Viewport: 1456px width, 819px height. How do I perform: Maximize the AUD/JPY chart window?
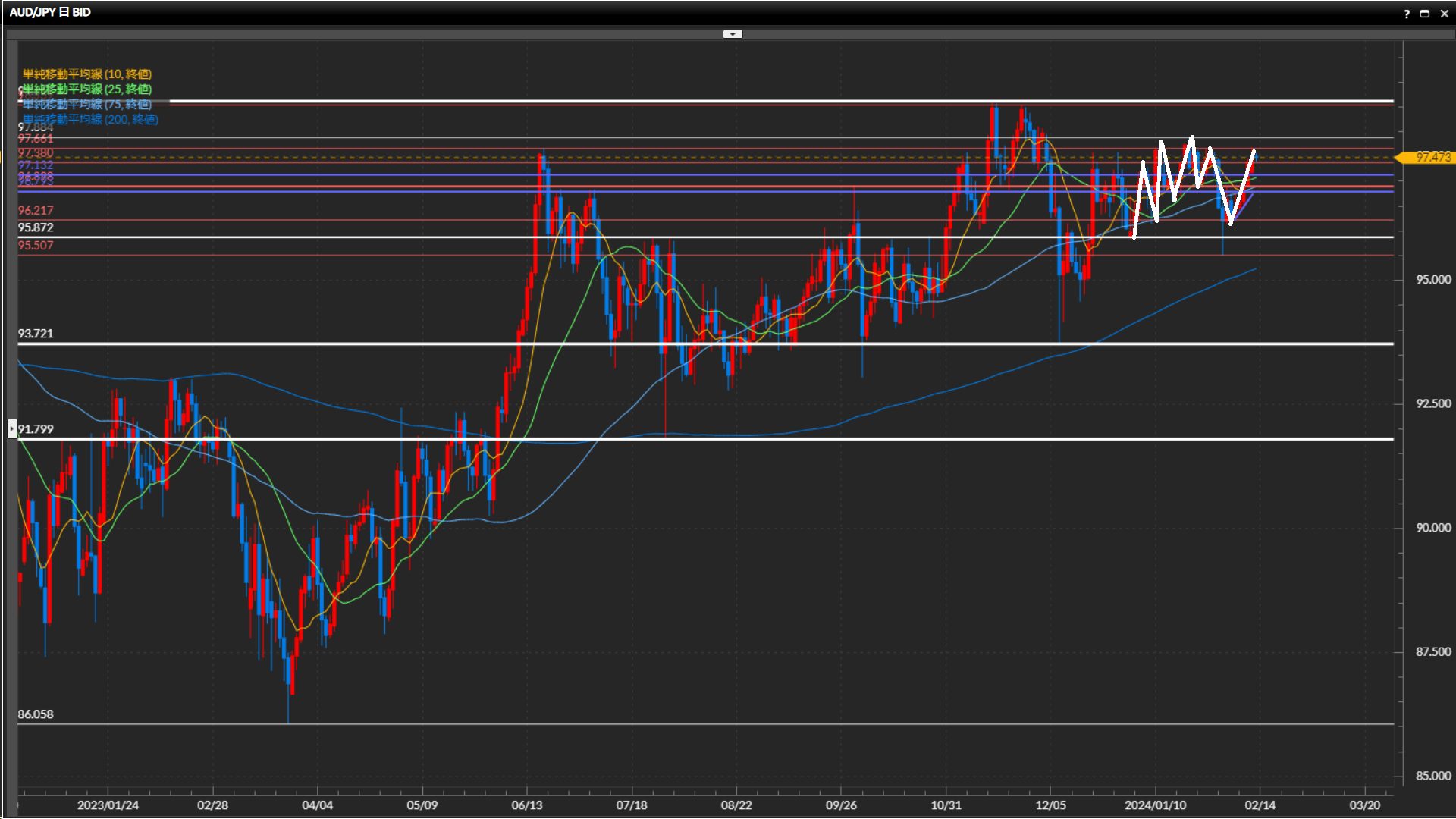[1425, 14]
